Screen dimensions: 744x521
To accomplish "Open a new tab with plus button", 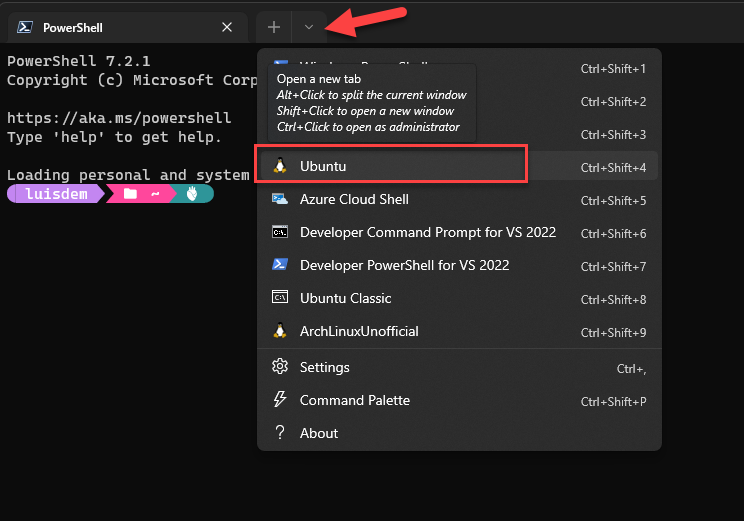I will pos(274,27).
